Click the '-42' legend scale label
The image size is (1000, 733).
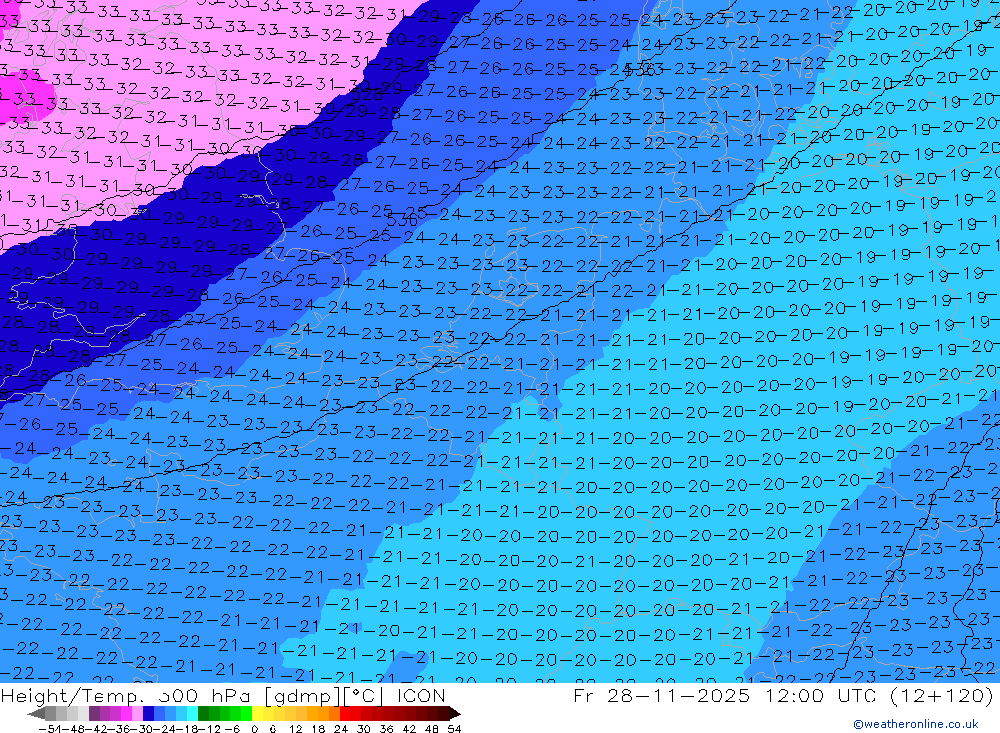click(98, 729)
